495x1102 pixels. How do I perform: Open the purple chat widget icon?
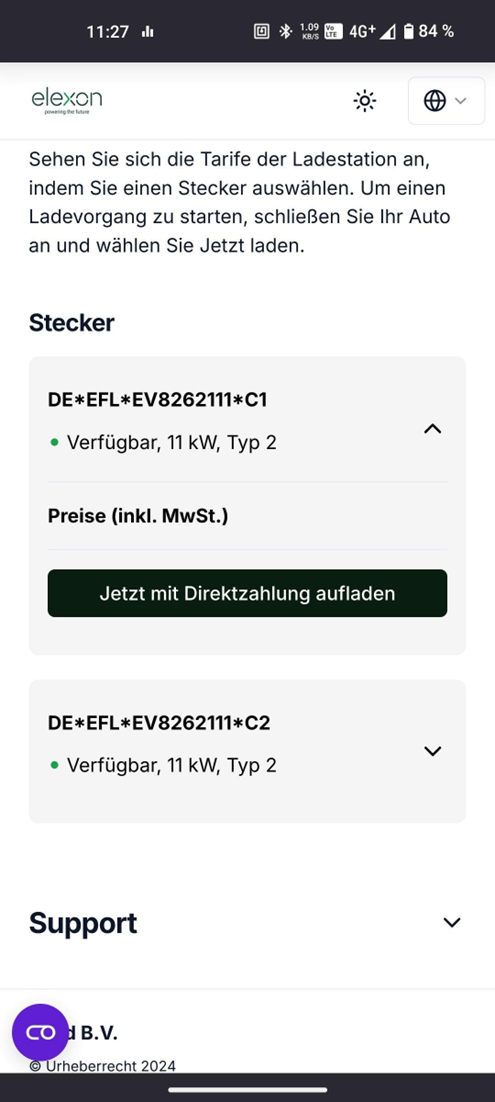(x=40, y=1032)
